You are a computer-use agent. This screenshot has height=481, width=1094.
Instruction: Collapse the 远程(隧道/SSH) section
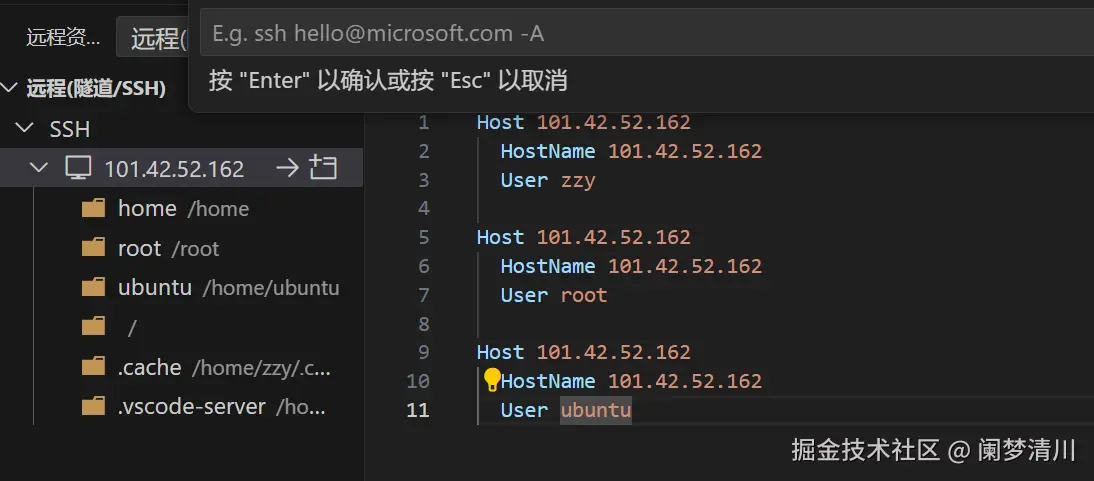pos(10,89)
